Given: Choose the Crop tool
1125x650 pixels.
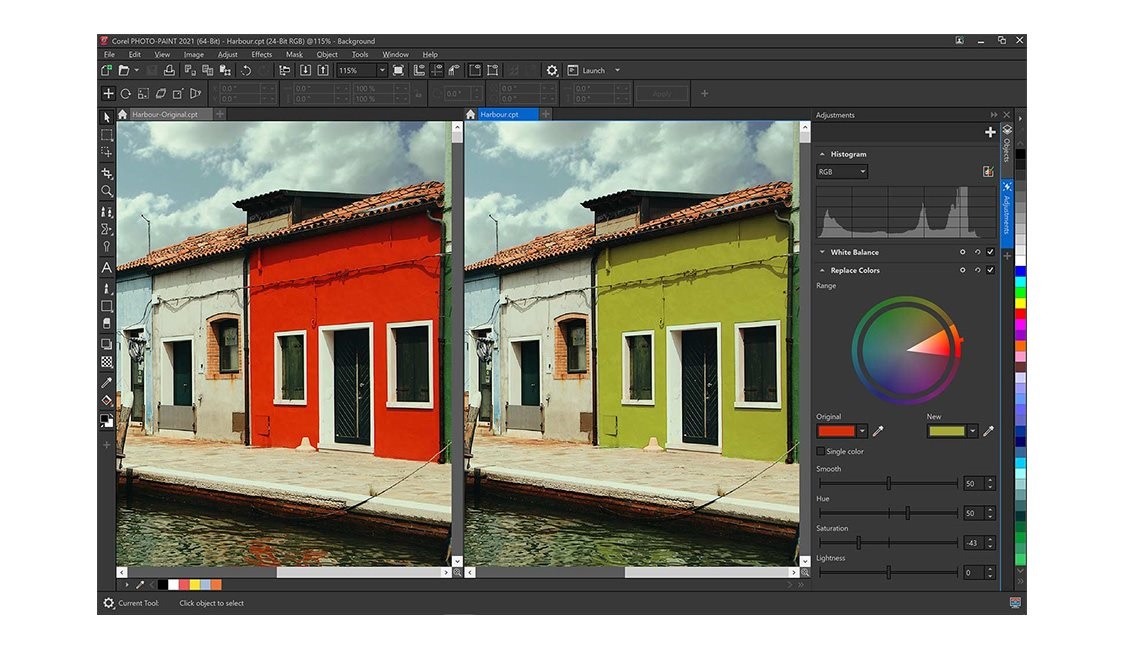Looking at the screenshot, I should click(107, 171).
